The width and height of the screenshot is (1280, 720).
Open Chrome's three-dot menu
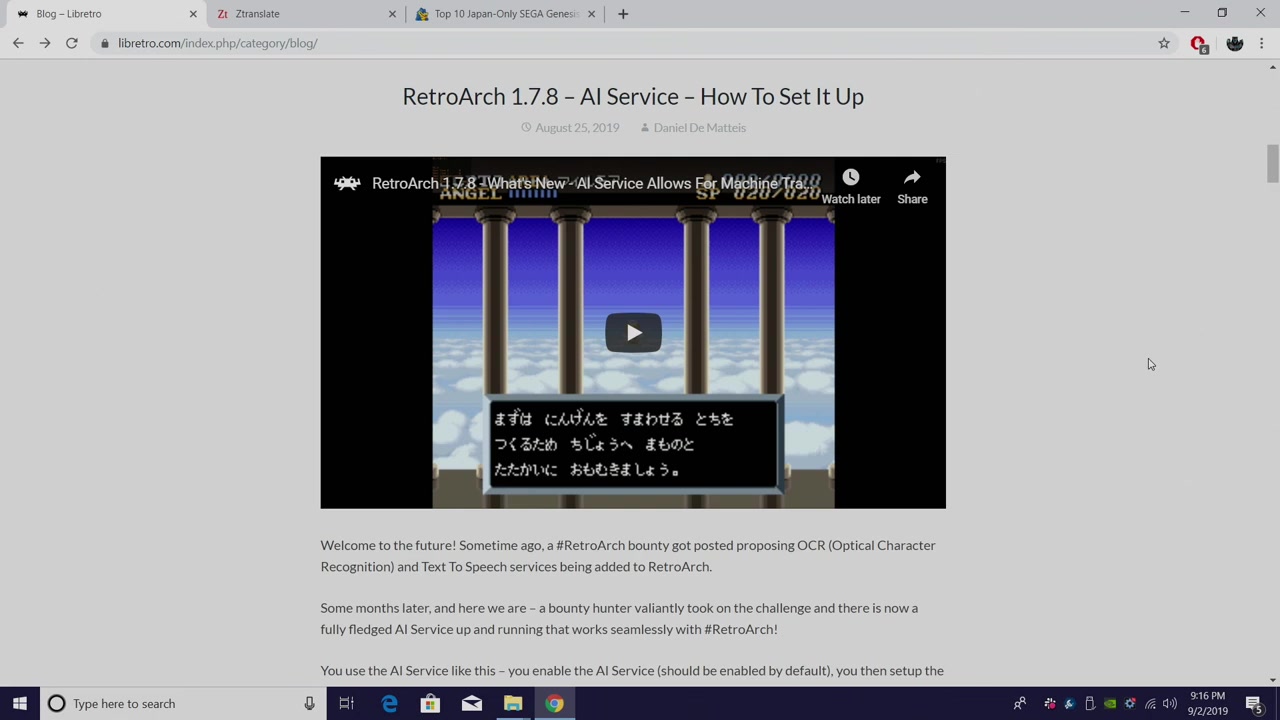(1261, 43)
